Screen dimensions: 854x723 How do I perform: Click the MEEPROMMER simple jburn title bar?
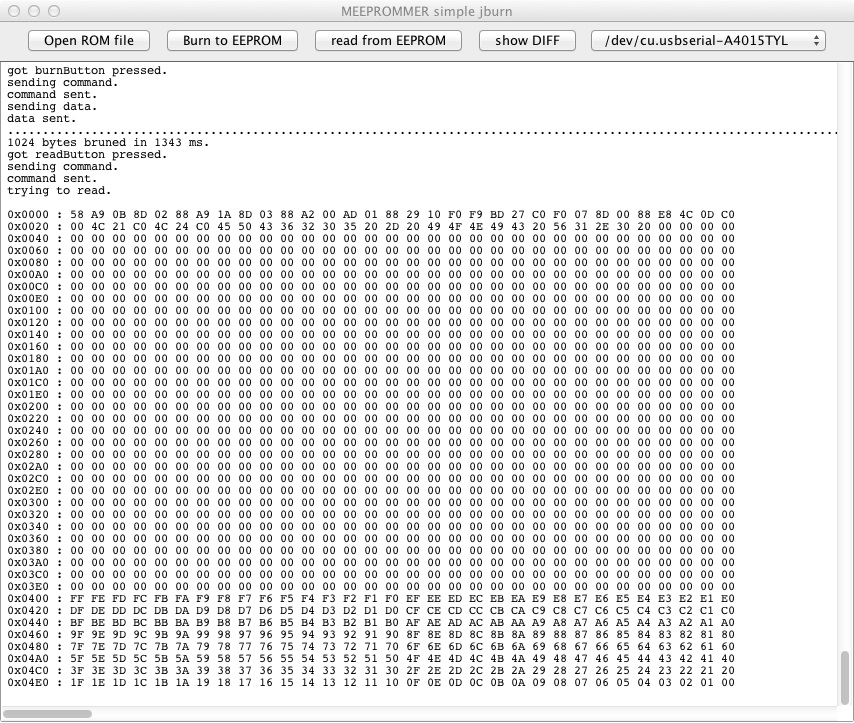(427, 10)
